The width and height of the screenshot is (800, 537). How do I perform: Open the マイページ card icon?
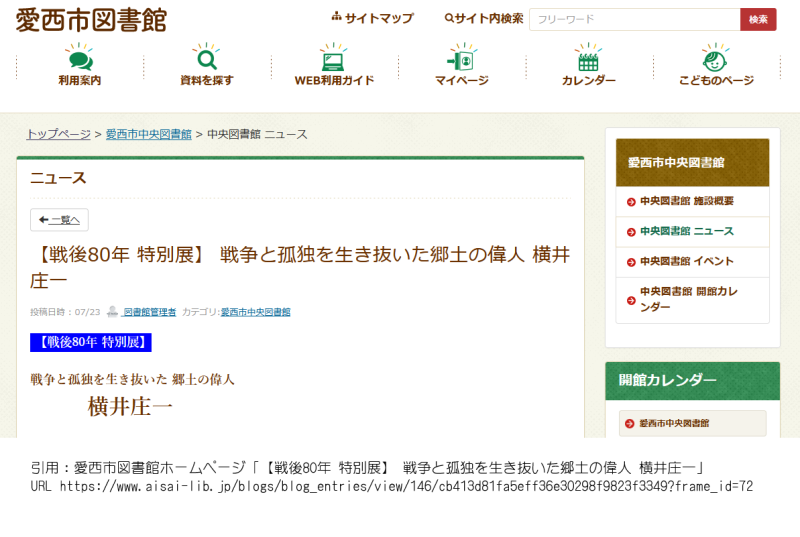(x=461, y=60)
